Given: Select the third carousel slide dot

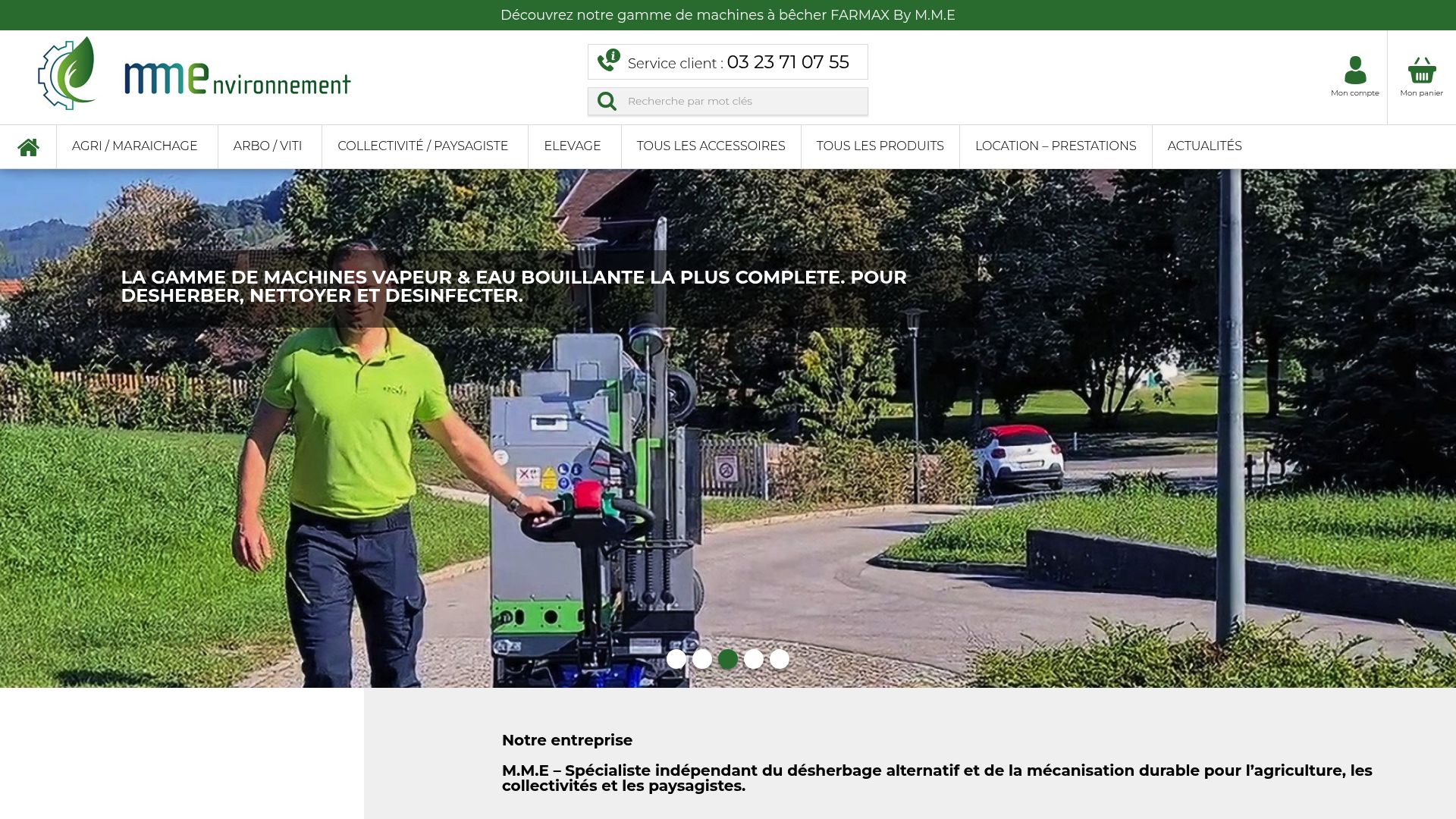Looking at the screenshot, I should click(x=726, y=660).
